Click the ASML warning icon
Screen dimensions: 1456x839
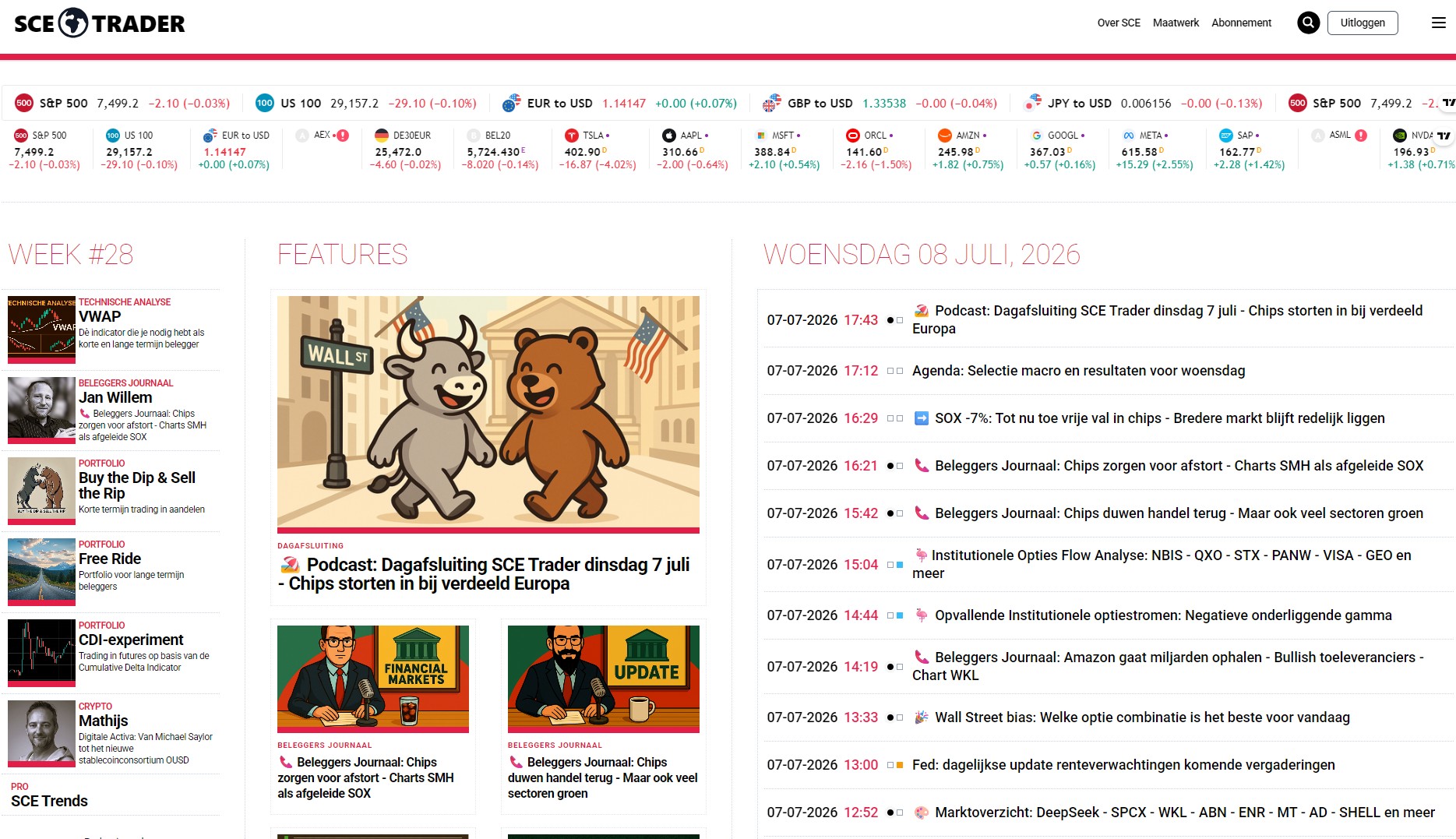[1361, 136]
